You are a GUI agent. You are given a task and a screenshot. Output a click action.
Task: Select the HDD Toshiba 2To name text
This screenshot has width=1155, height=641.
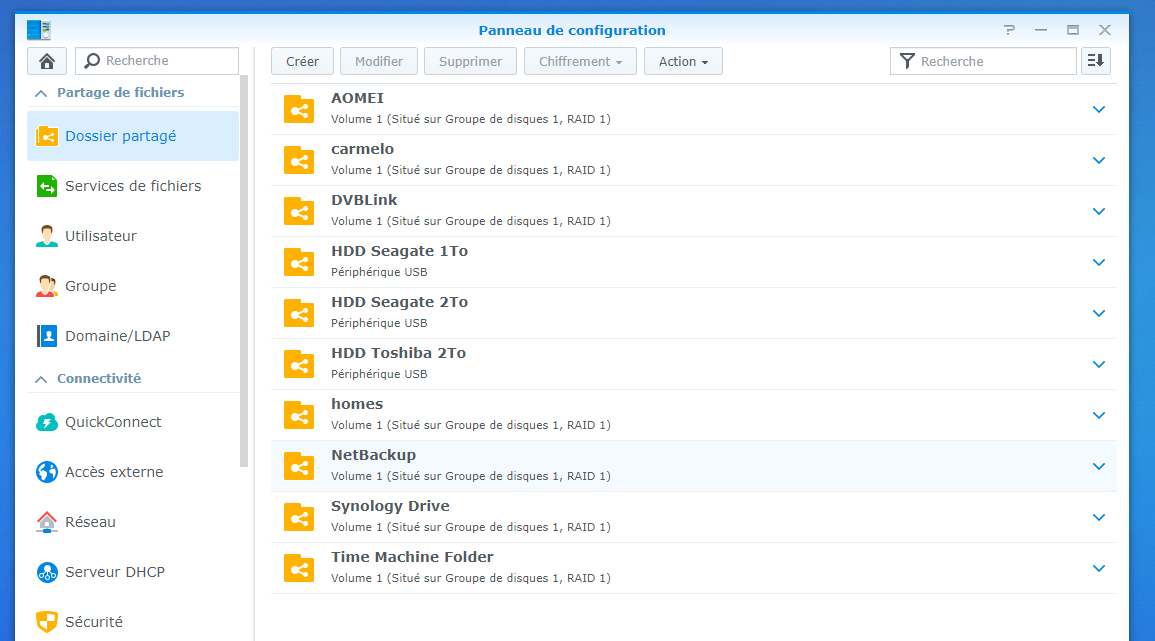[x=399, y=353]
